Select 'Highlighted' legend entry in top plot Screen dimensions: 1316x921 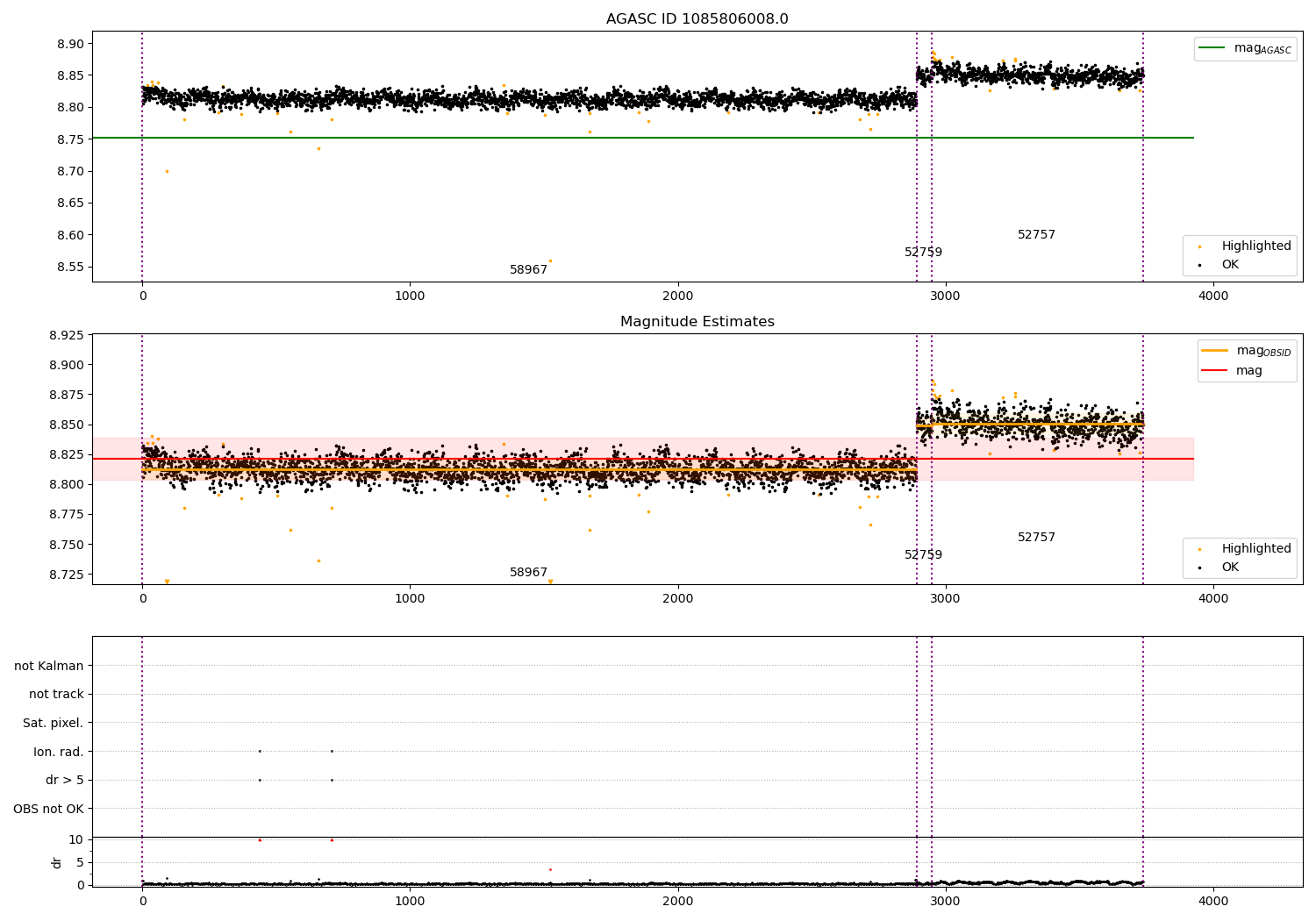point(1256,246)
